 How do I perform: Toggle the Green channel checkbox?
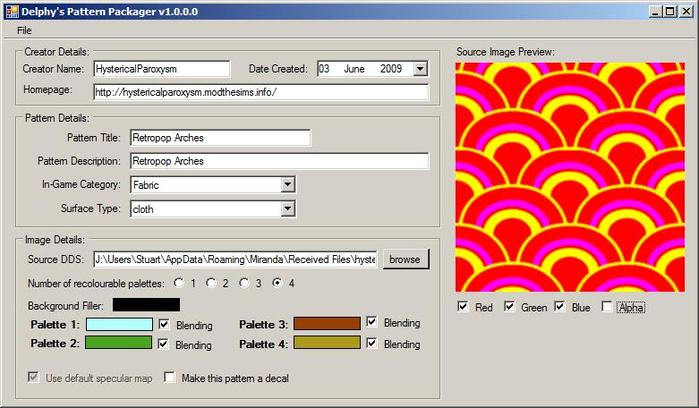tap(509, 306)
